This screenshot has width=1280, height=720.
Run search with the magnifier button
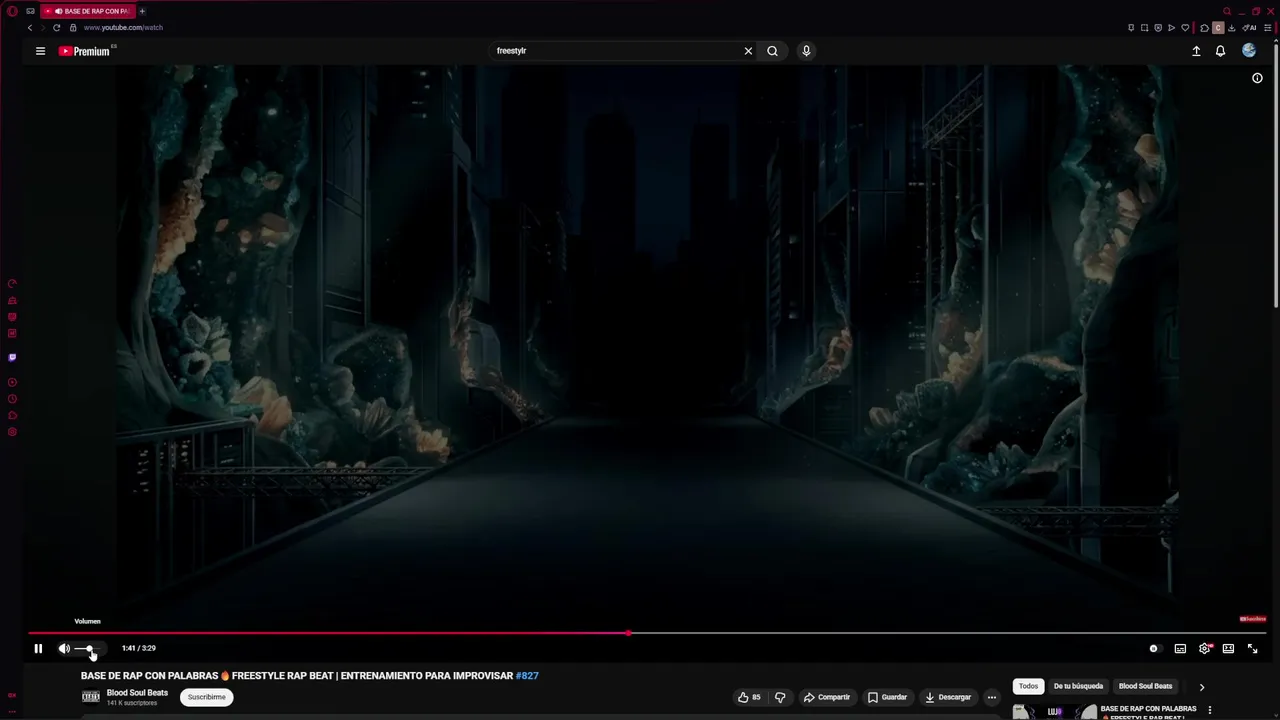tap(772, 51)
